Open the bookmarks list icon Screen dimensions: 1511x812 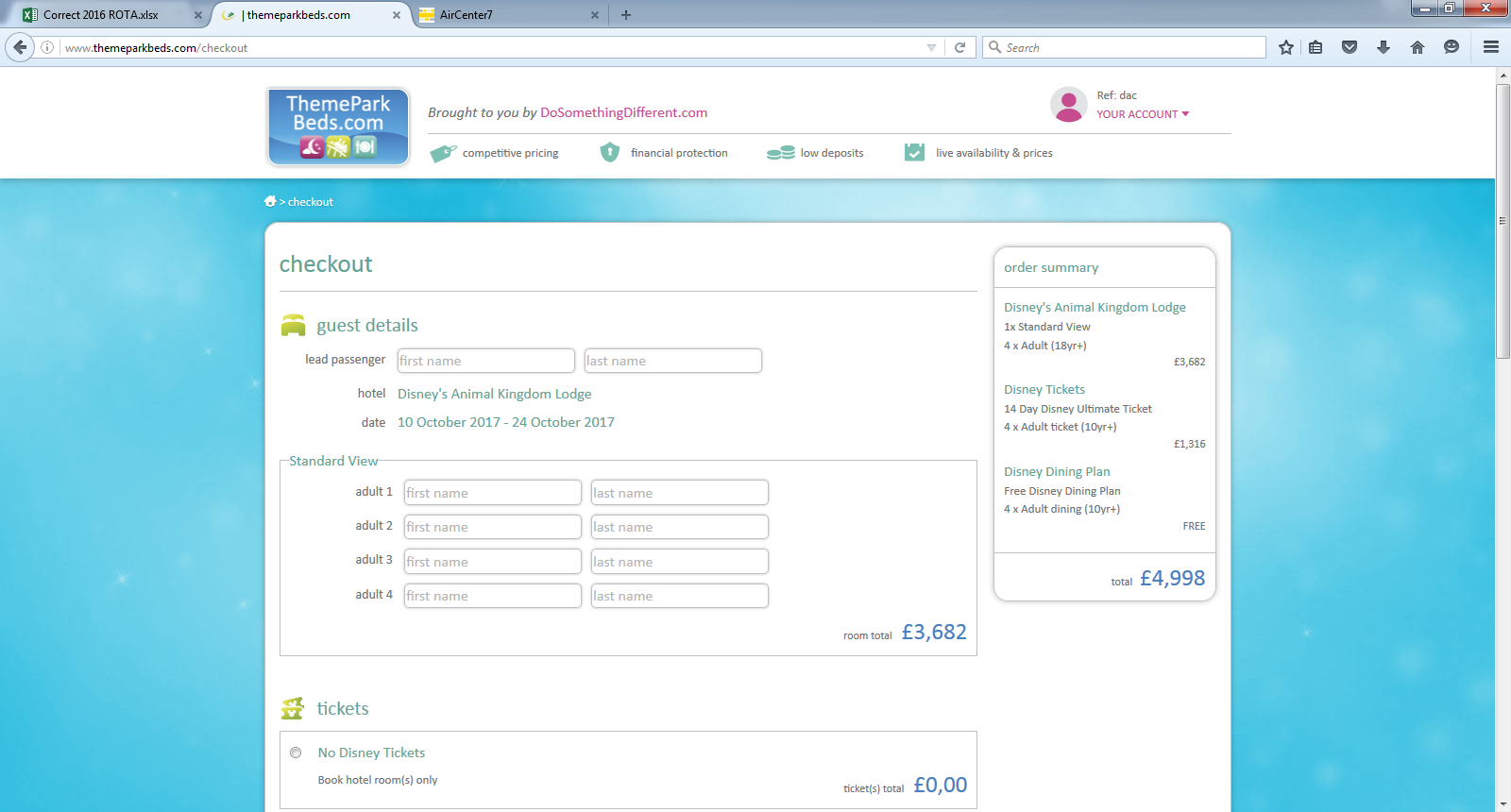point(1316,47)
